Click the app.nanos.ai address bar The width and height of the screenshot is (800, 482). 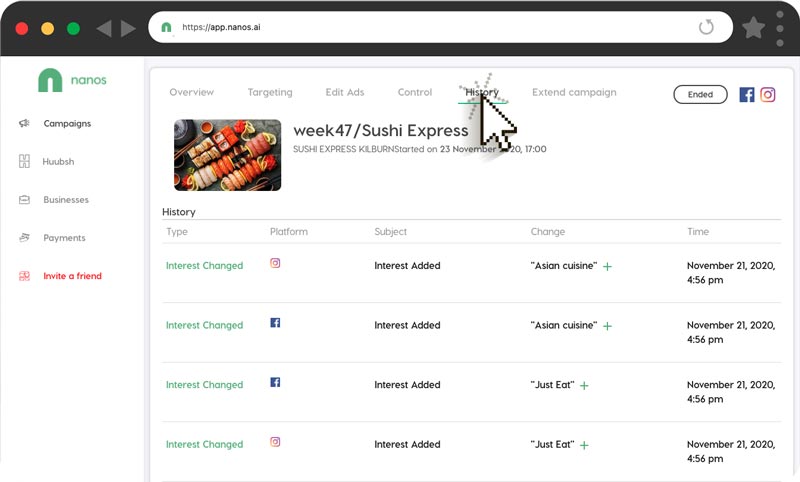pos(440,27)
